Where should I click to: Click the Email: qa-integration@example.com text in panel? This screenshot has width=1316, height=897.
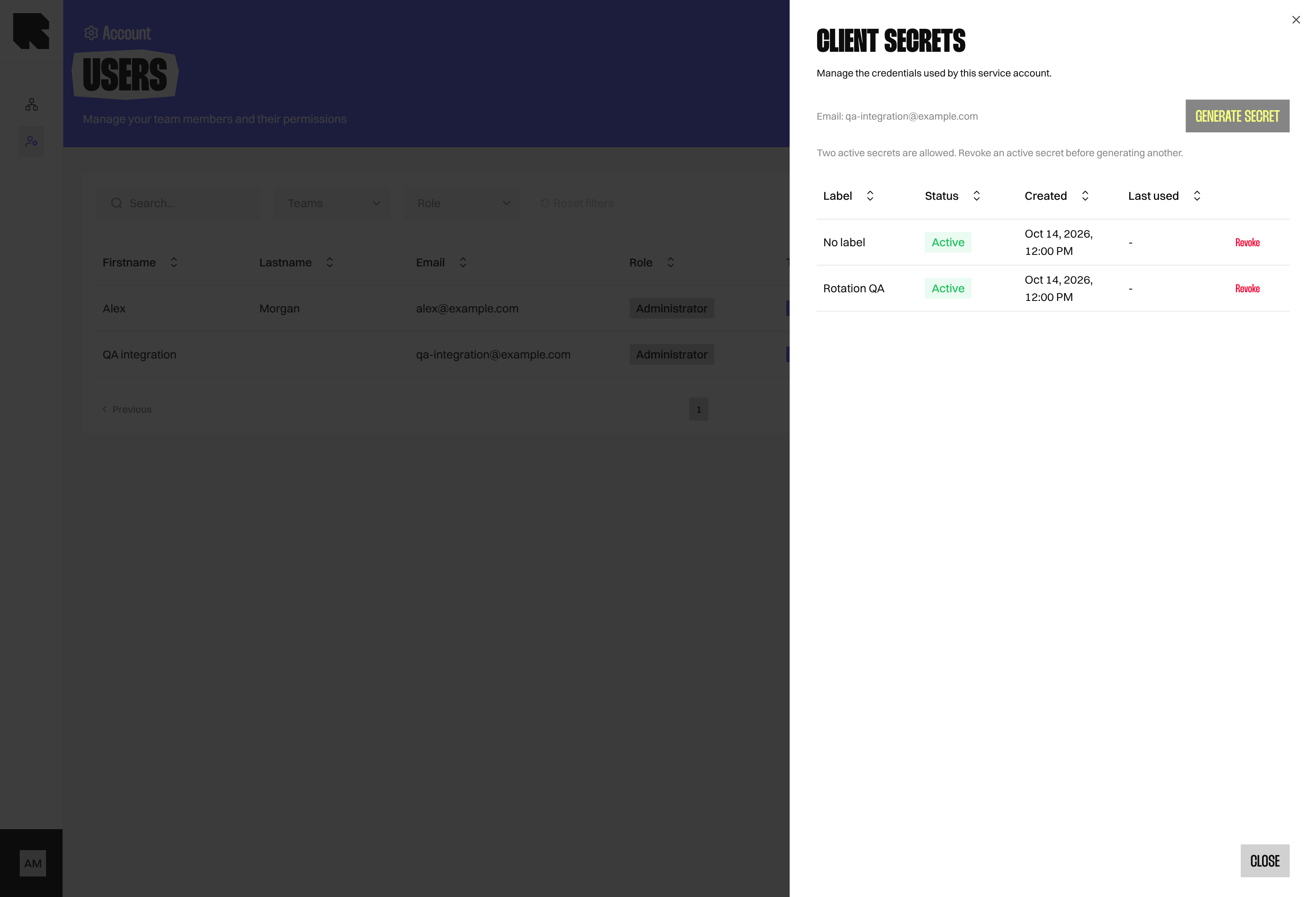897,117
